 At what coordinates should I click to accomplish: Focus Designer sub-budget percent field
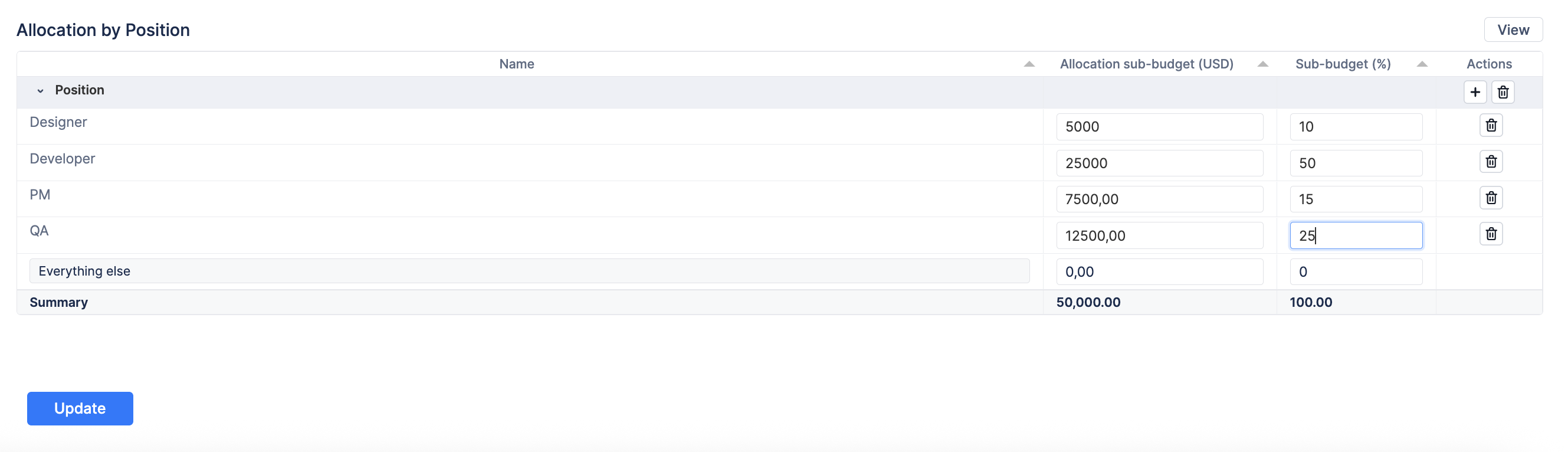coord(1356,127)
